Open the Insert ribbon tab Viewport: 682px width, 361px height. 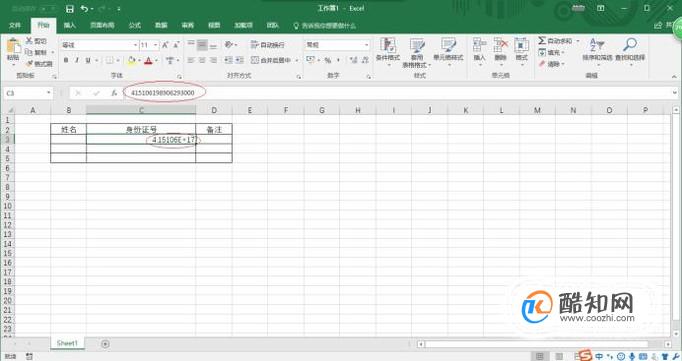click(70, 26)
